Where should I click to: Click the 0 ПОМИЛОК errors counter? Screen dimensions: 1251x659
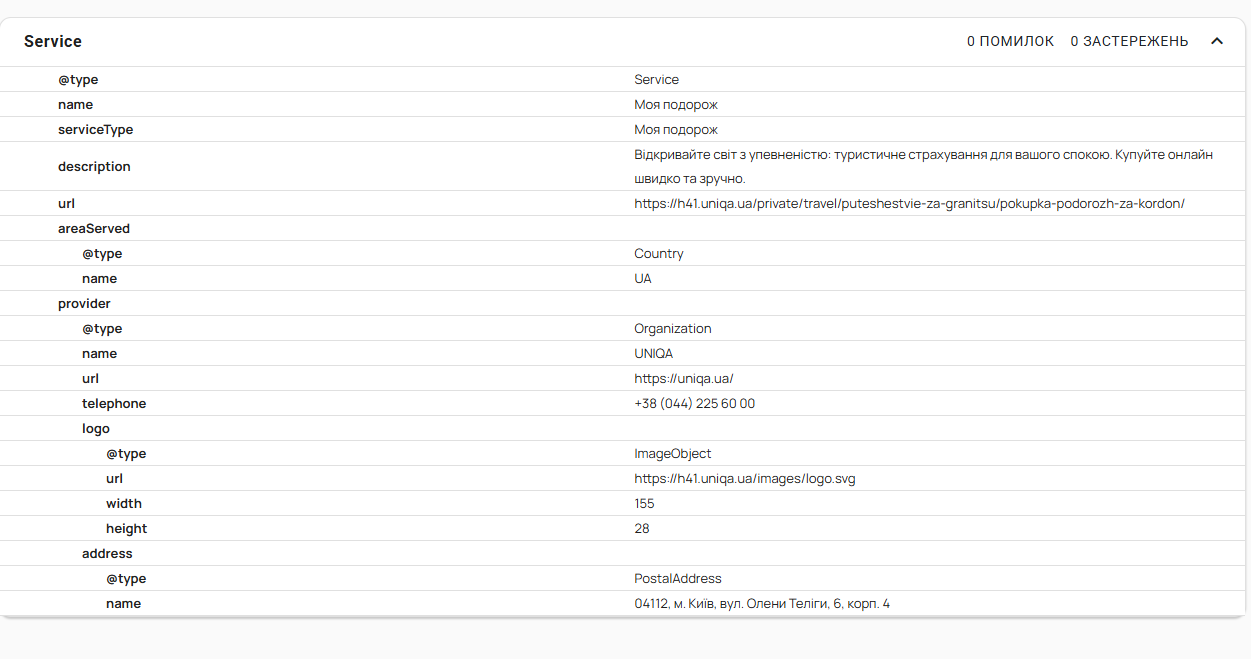click(1010, 41)
